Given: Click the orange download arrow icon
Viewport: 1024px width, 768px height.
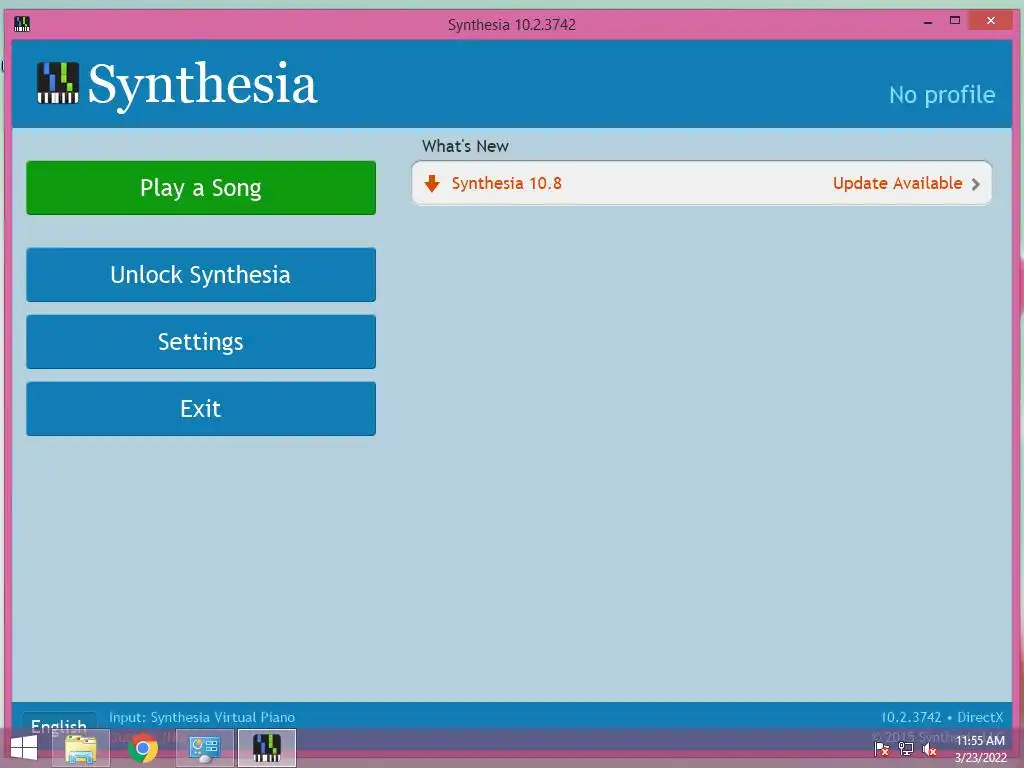Looking at the screenshot, I should click(432, 184).
